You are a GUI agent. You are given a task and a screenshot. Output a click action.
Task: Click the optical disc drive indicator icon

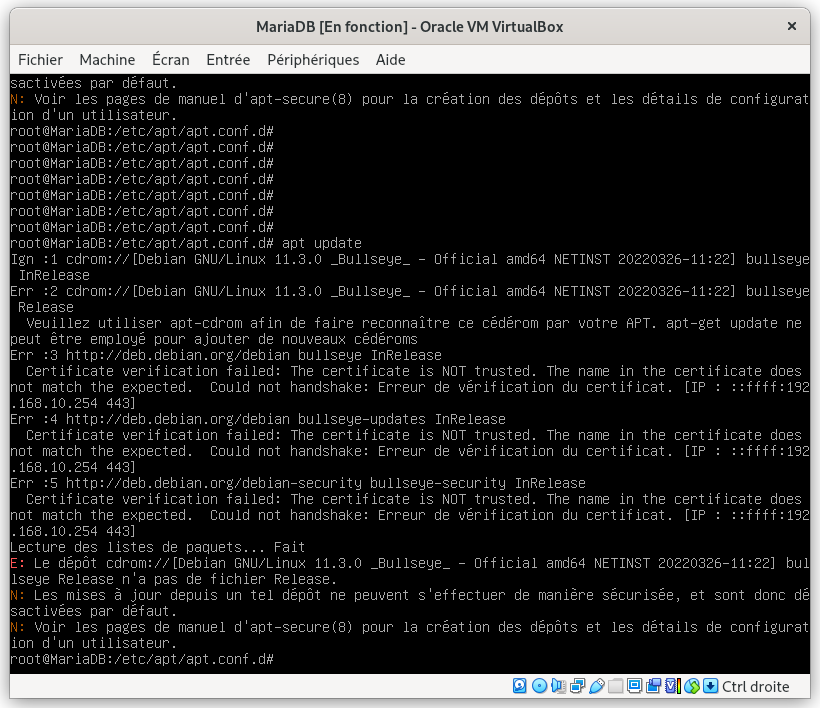point(539,686)
